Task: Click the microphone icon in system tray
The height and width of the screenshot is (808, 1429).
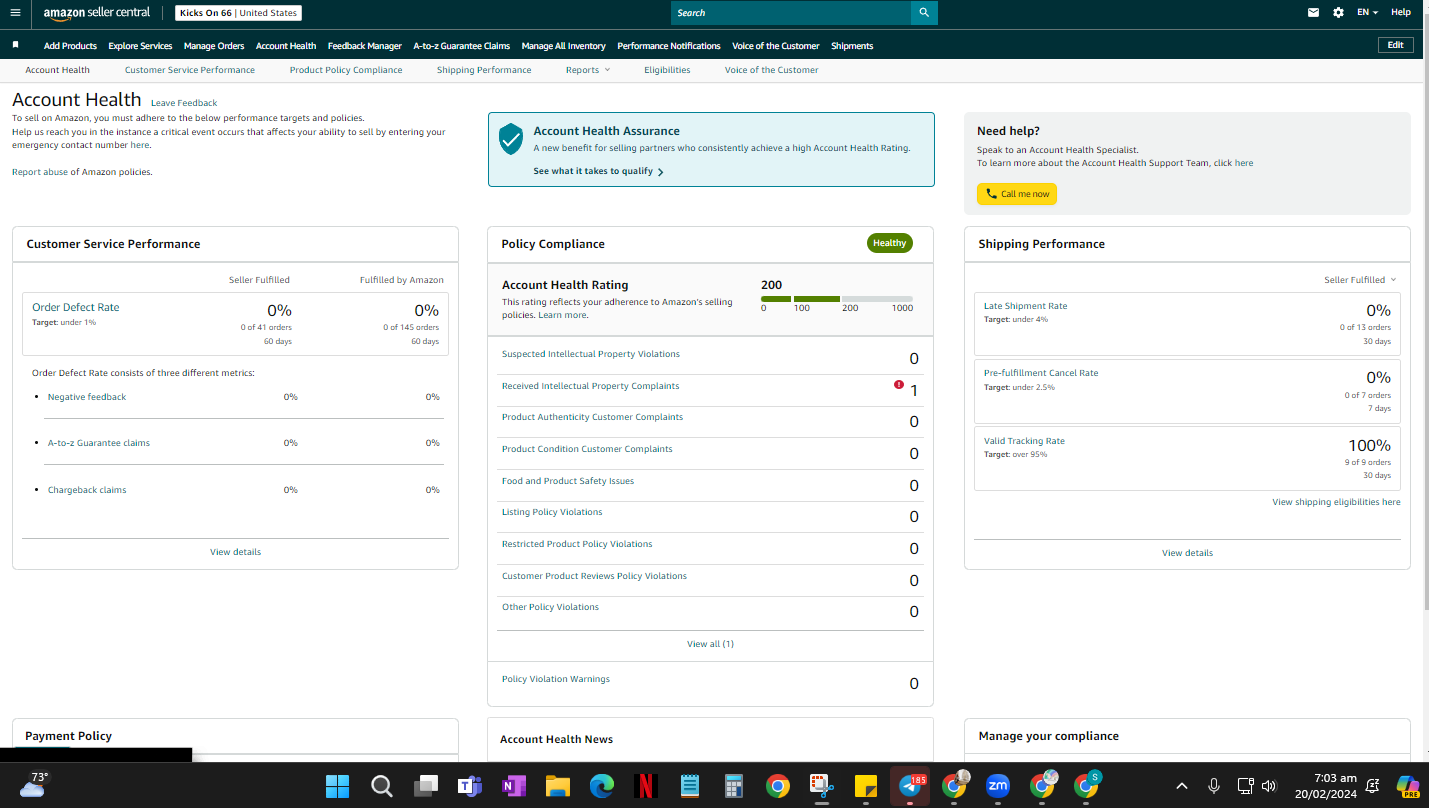Action: [1214, 786]
